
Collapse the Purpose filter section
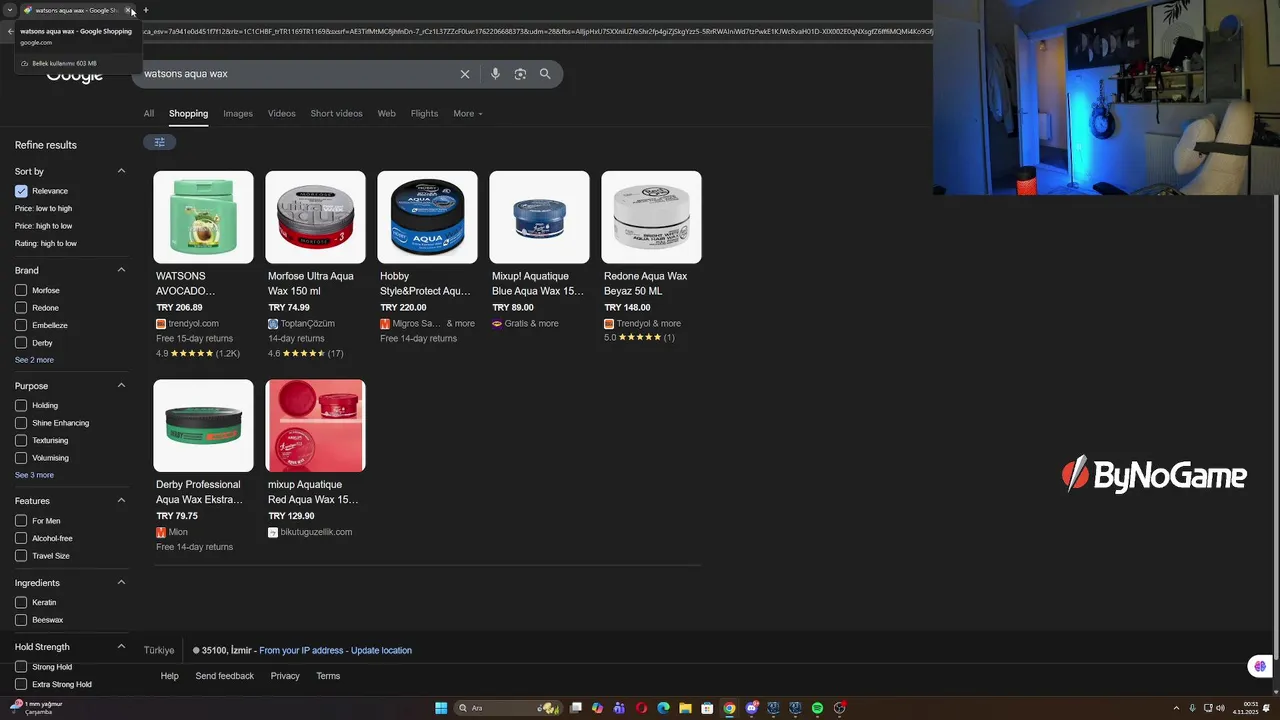click(x=121, y=385)
